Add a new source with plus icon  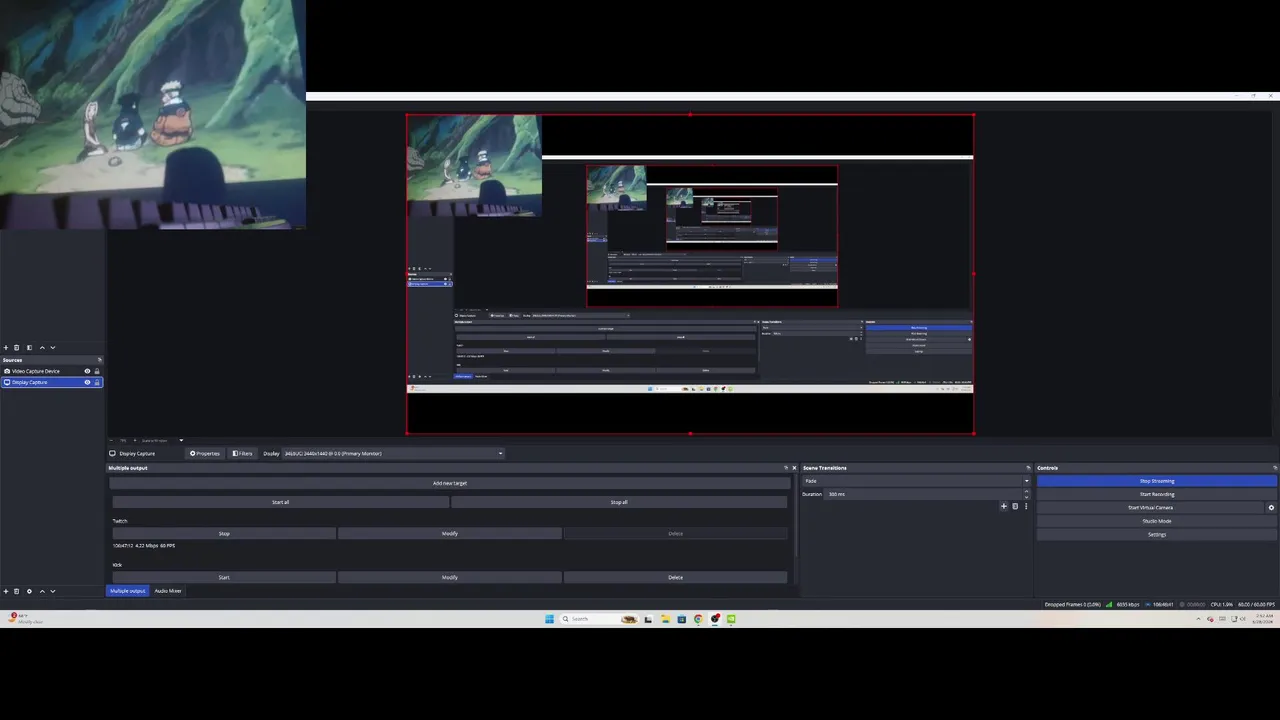pyautogui.click(x=6, y=591)
